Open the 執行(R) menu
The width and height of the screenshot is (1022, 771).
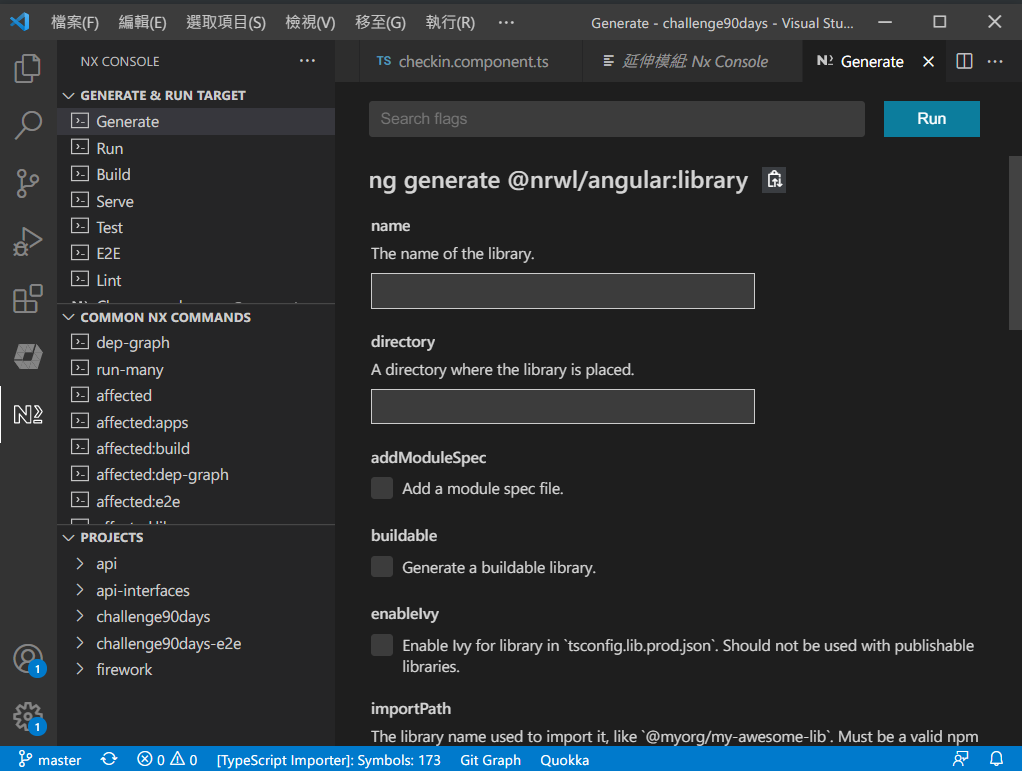[450, 23]
